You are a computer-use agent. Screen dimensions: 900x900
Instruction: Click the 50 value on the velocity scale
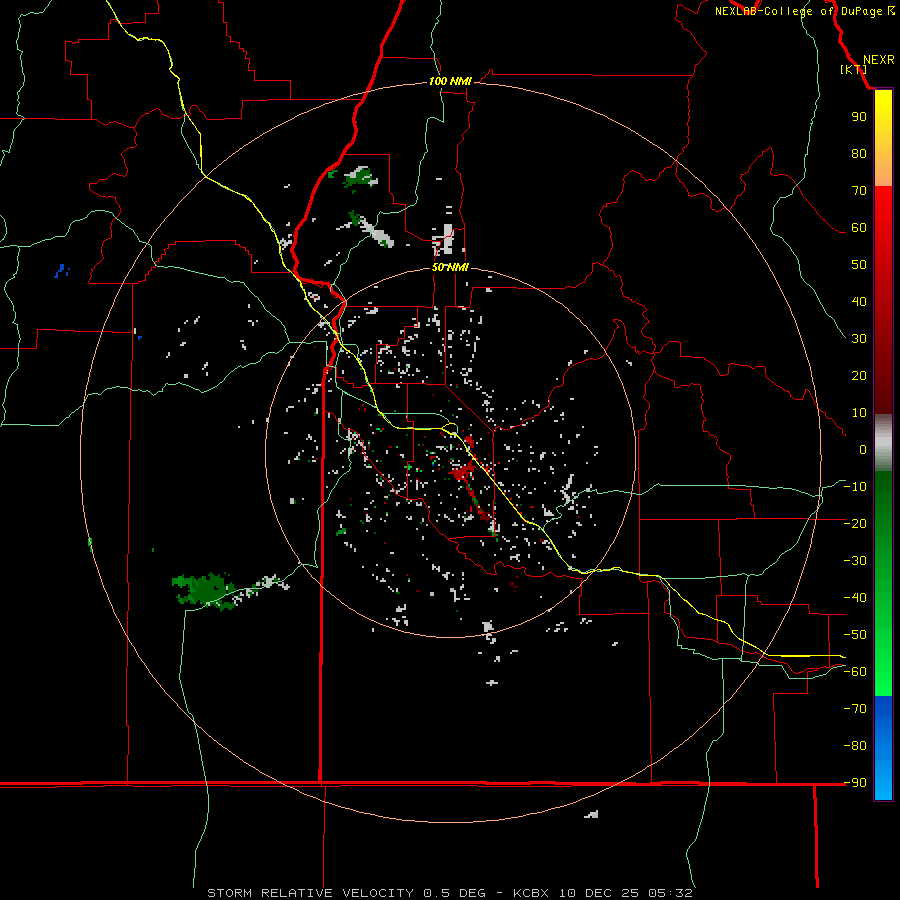click(859, 265)
